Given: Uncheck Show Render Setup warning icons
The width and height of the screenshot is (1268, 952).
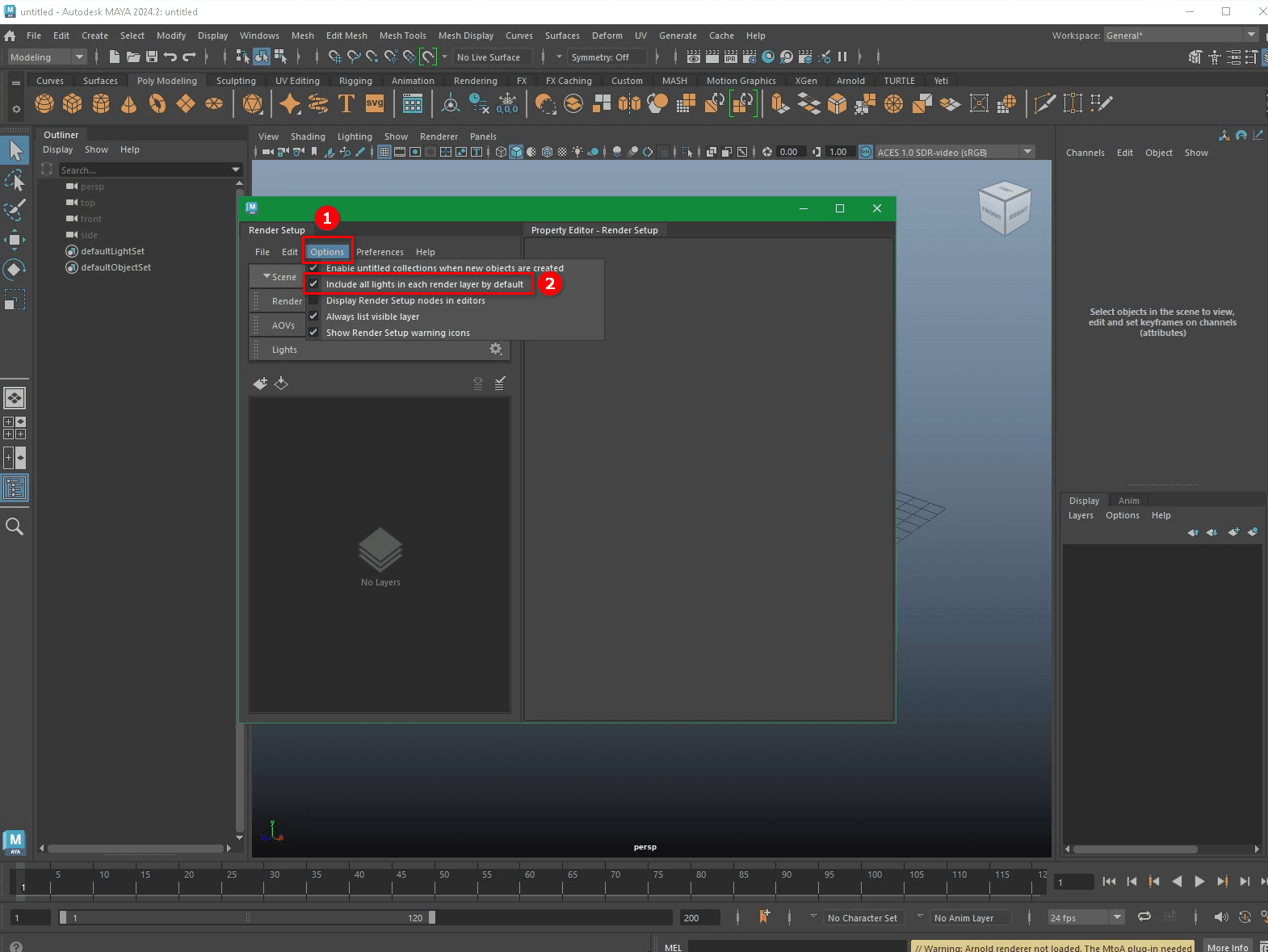Looking at the screenshot, I should point(397,333).
